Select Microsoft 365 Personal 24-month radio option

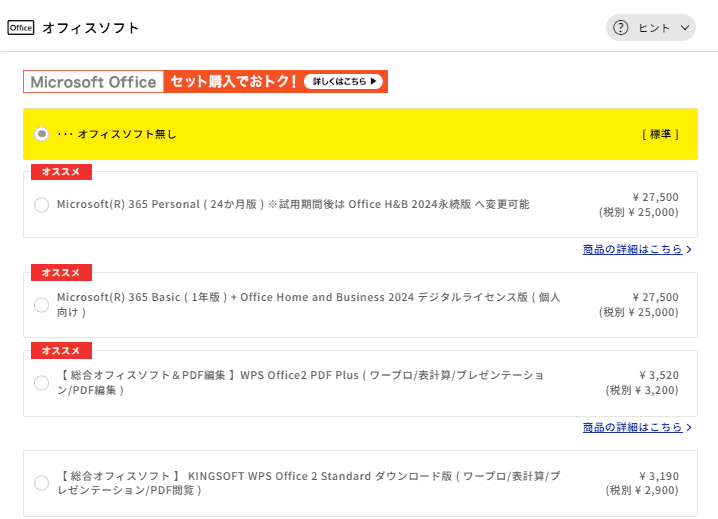coord(41,205)
